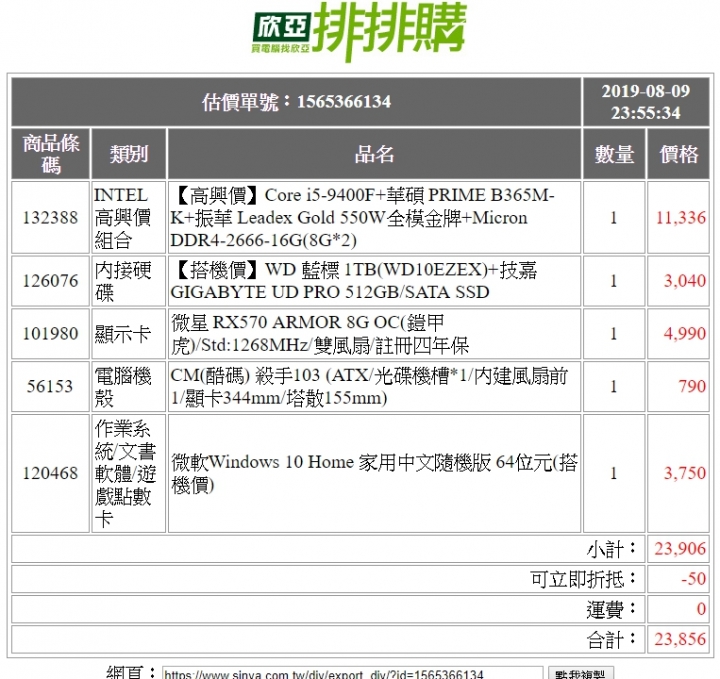
Task: Click product barcode 101980
Action: point(51,334)
